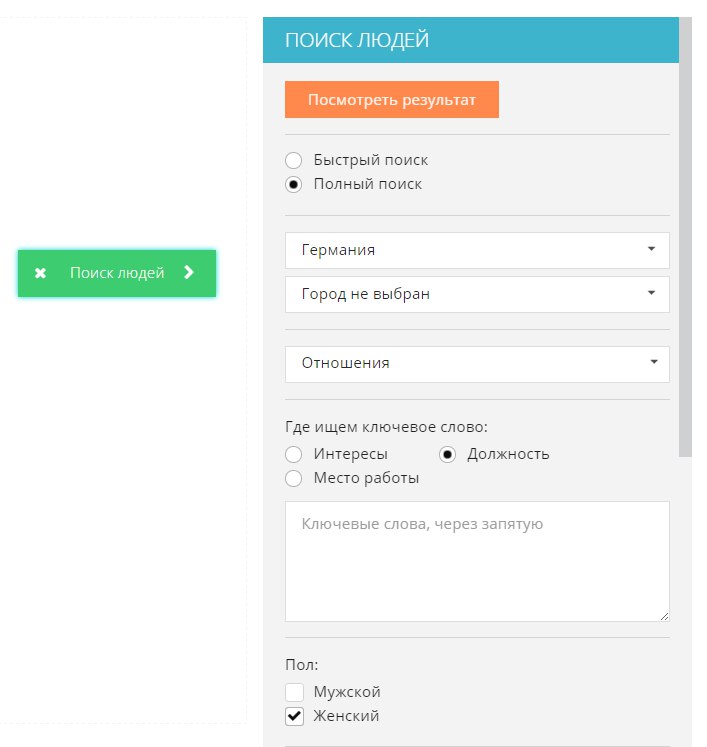The image size is (707, 747).
Task: Click into the Ключевые слова text area
Action: (x=477, y=561)
